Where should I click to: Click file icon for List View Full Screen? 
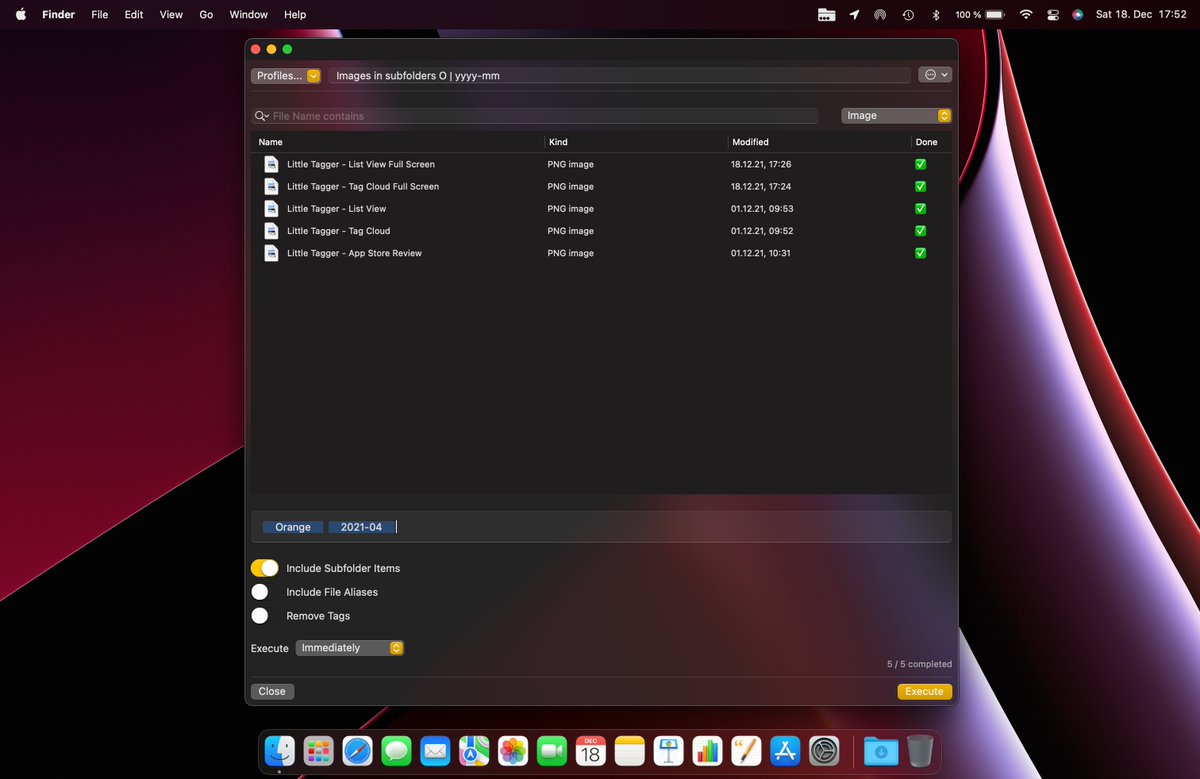pyautogui.click(x=271, y=164)
